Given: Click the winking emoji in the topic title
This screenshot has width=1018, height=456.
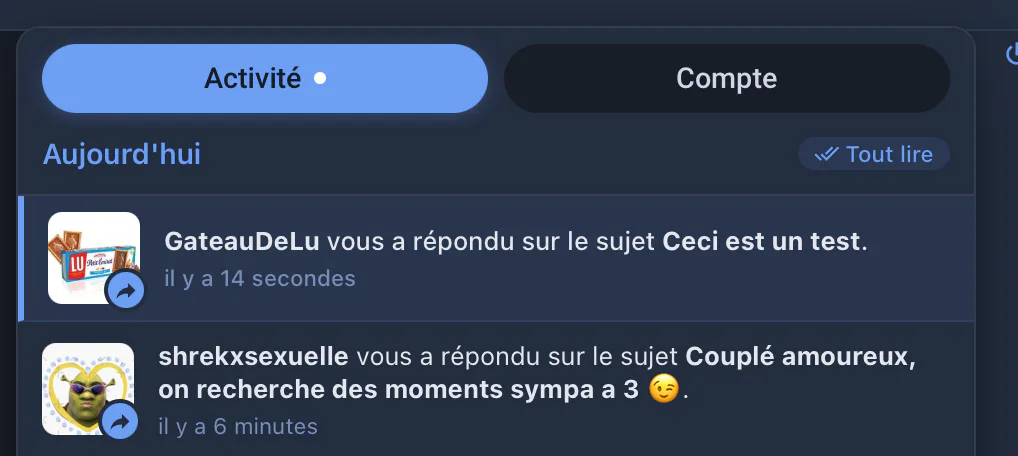Looking at the screenshot, I should coord(664,390).
